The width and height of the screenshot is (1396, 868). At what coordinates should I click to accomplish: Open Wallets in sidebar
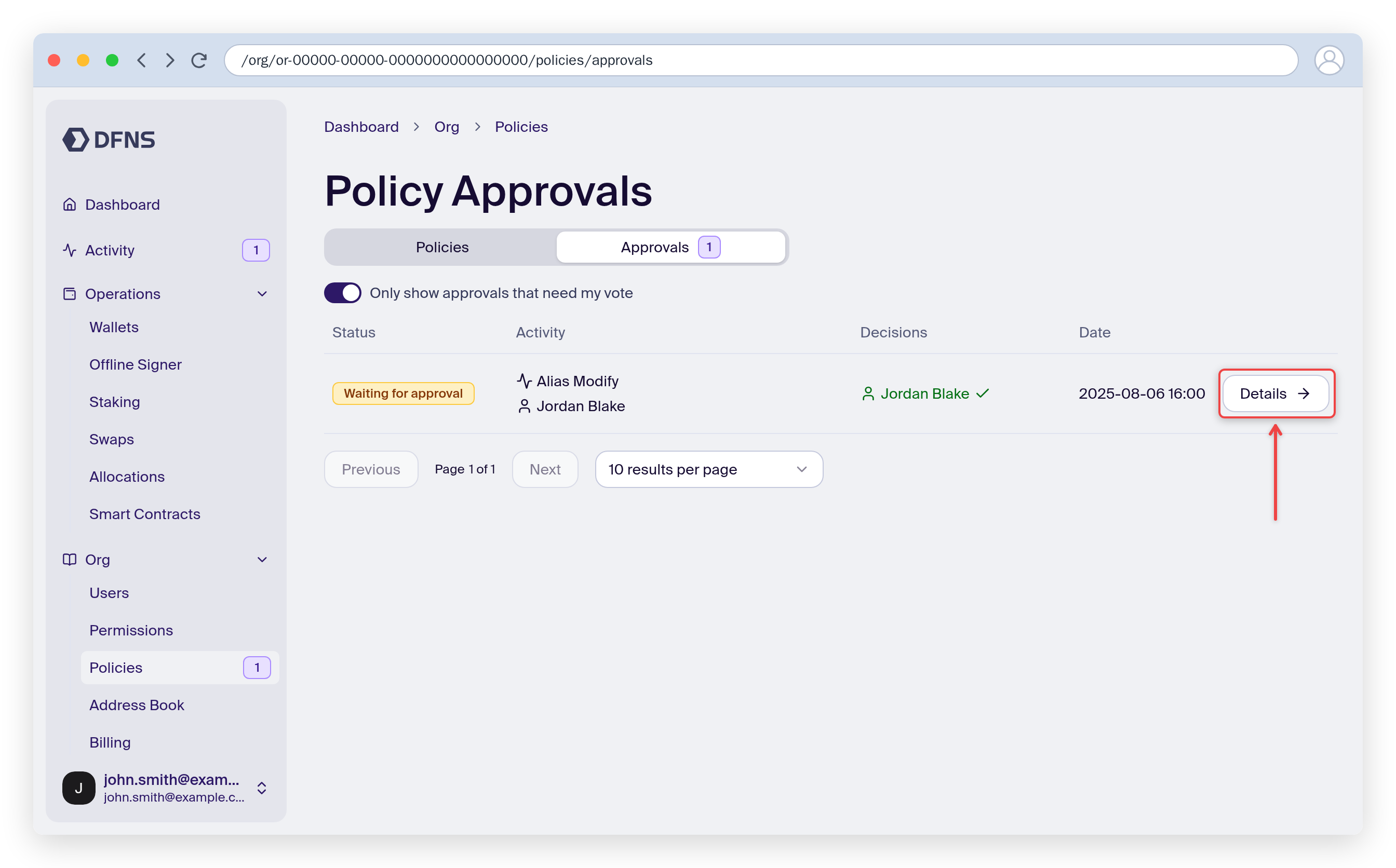(x=114, y=327)
